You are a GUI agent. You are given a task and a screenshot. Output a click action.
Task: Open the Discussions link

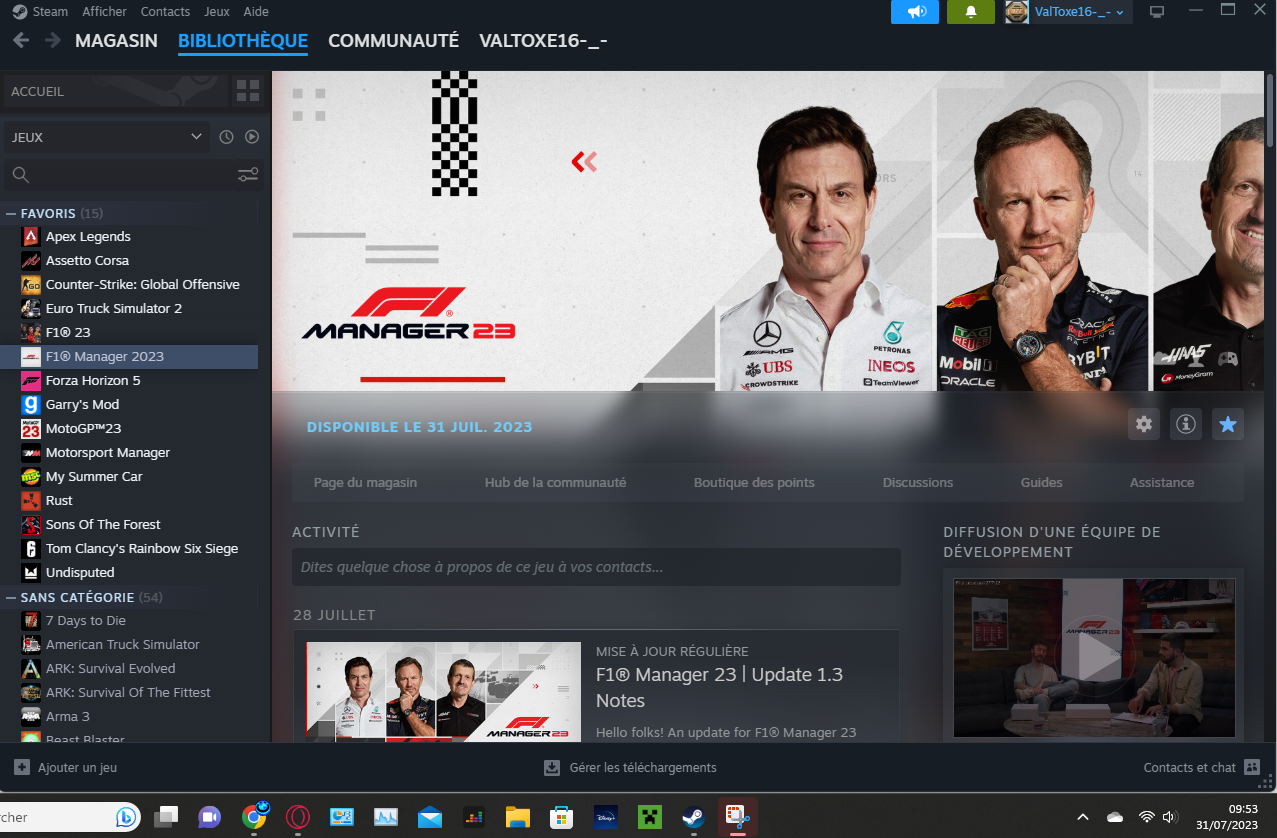coord(918,482)
